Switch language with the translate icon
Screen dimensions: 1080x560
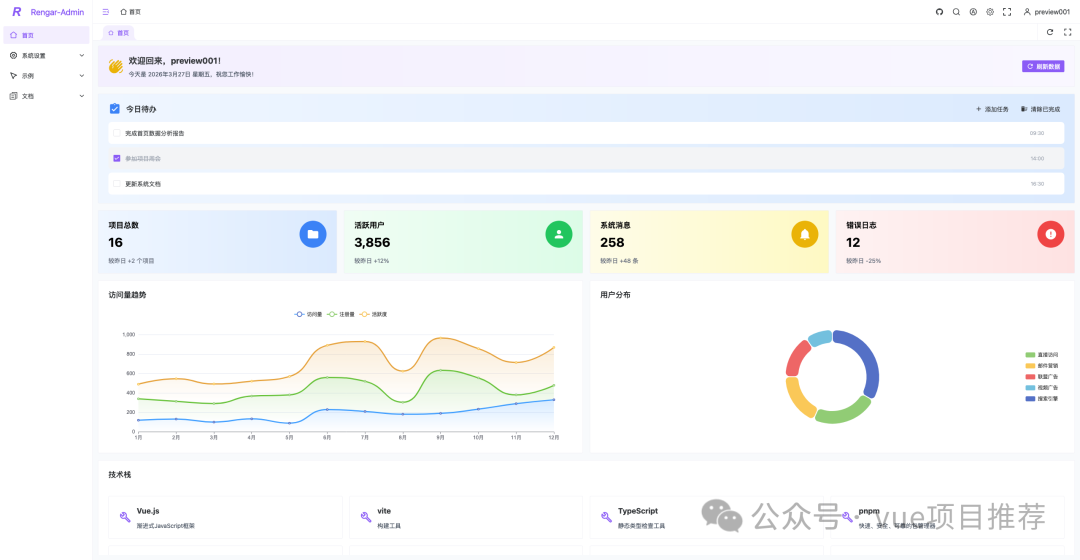973,12
